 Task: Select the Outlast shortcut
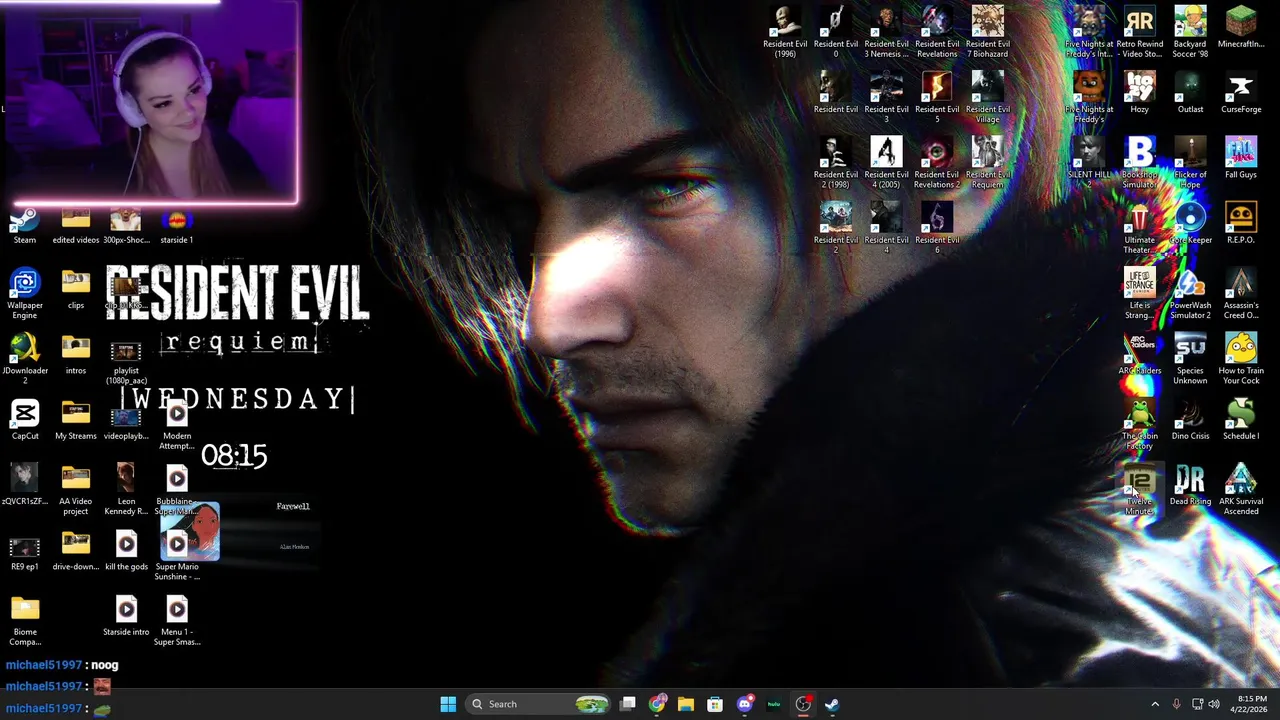tap(1190, 92)
